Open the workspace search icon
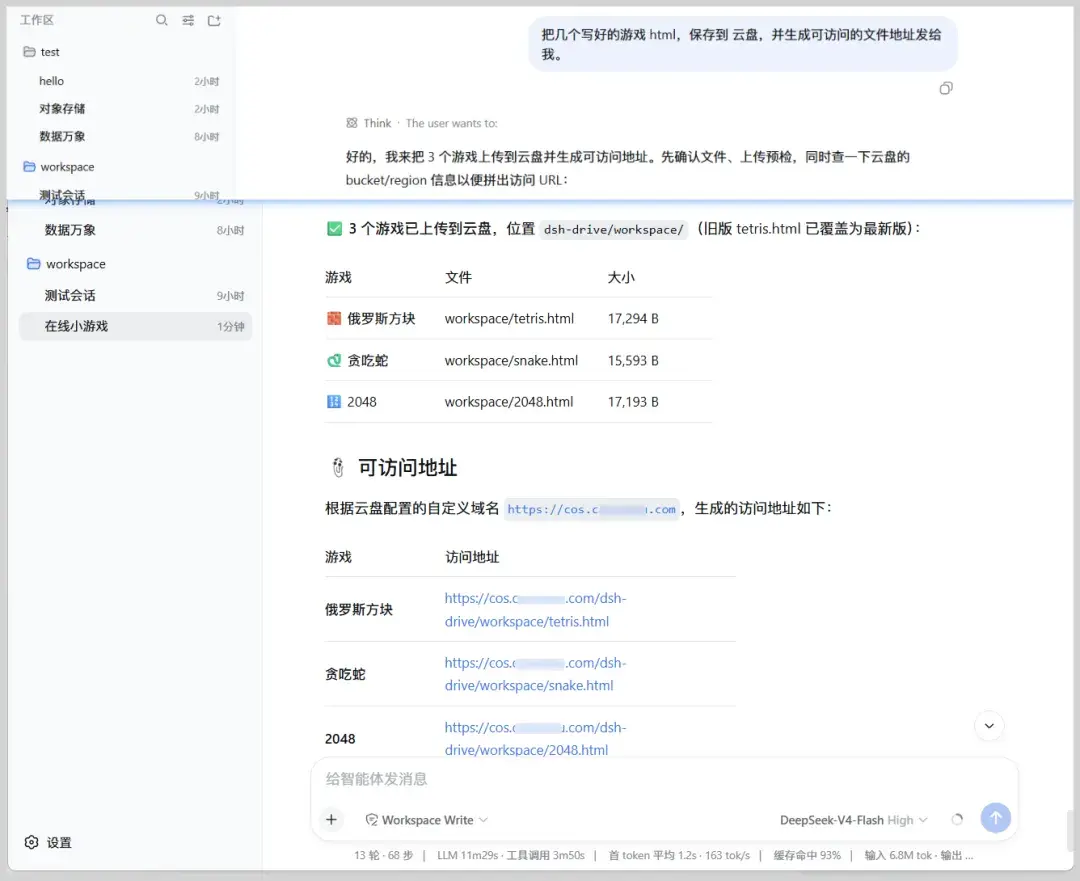The height and width of the screenshot is (881, 1080). pyautogui.click(x=161, y=20)
